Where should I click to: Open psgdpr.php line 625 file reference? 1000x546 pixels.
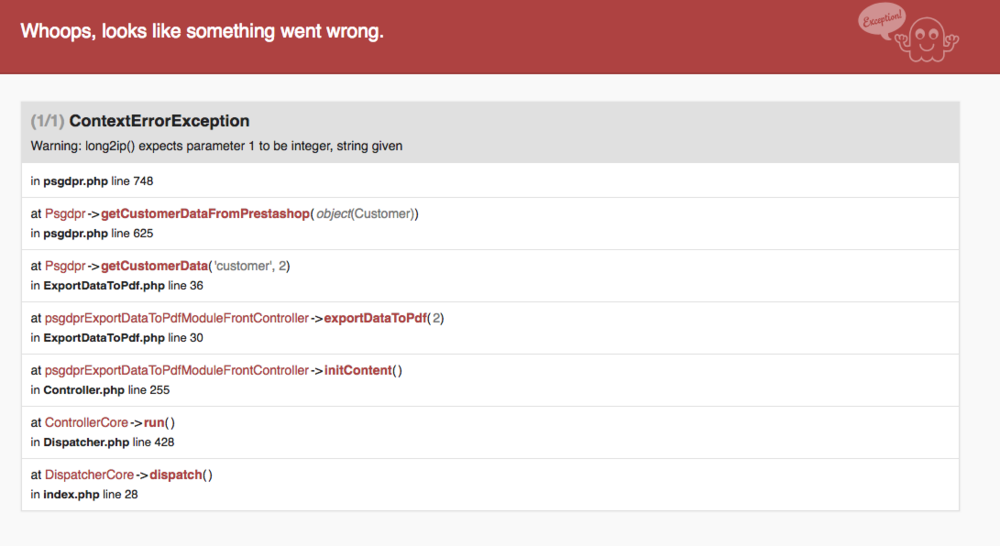[91, 233]
